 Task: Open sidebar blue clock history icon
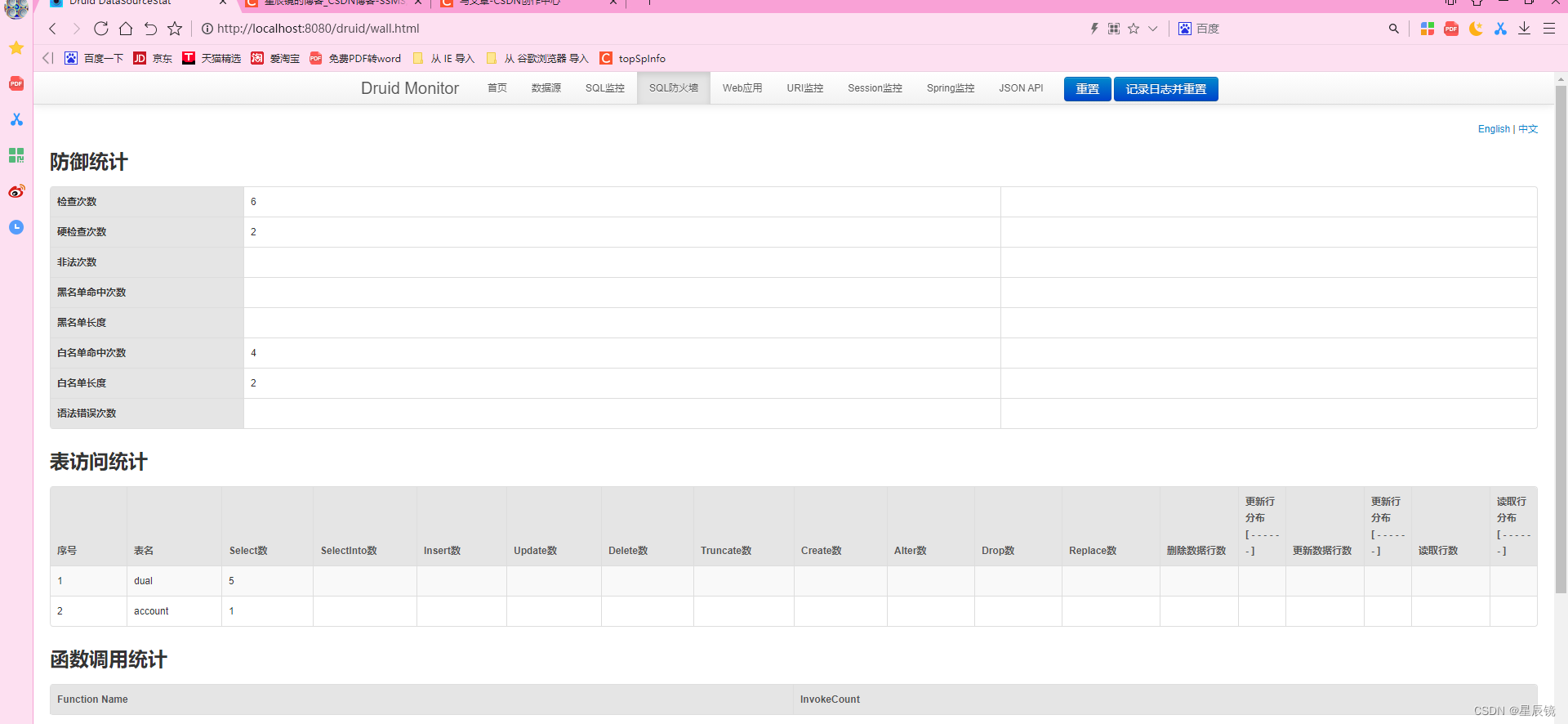point(16,227)
